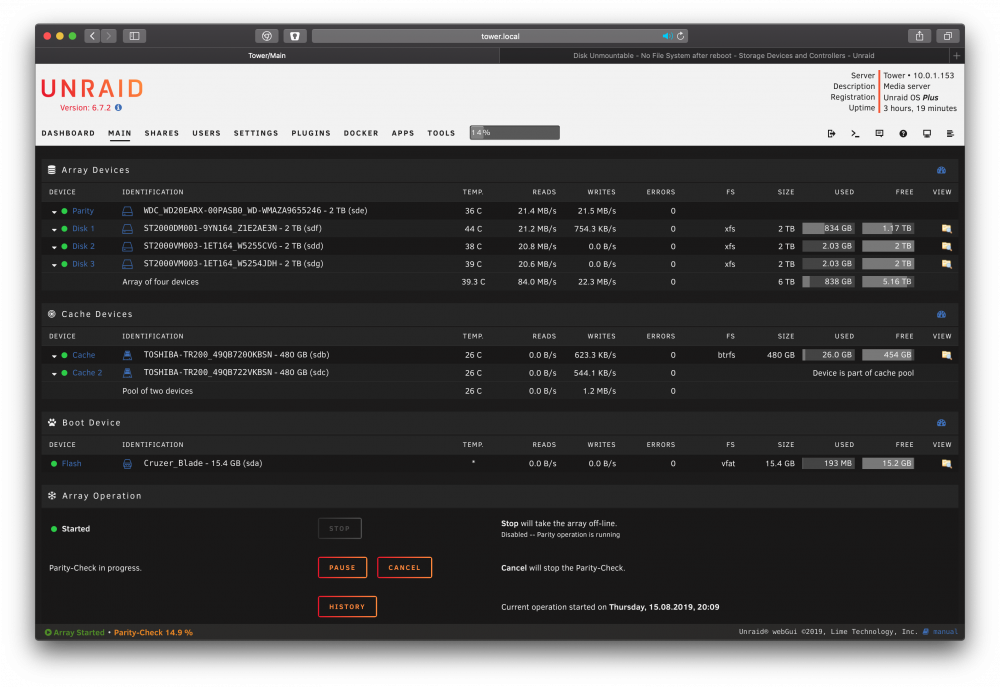Open the Parity device link
This screenshot has height=687, width=1000.
[x=83, y=211]
